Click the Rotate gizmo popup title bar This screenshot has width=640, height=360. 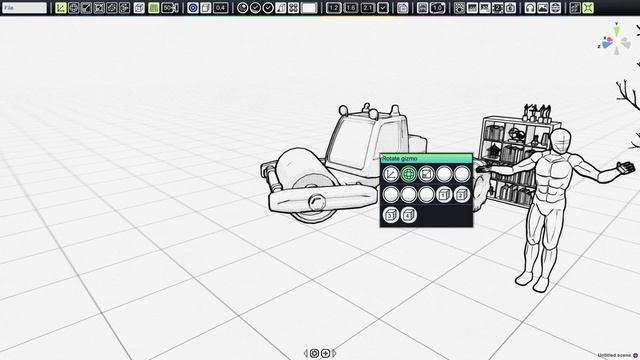pyautogui.click(x=427, y=158)
